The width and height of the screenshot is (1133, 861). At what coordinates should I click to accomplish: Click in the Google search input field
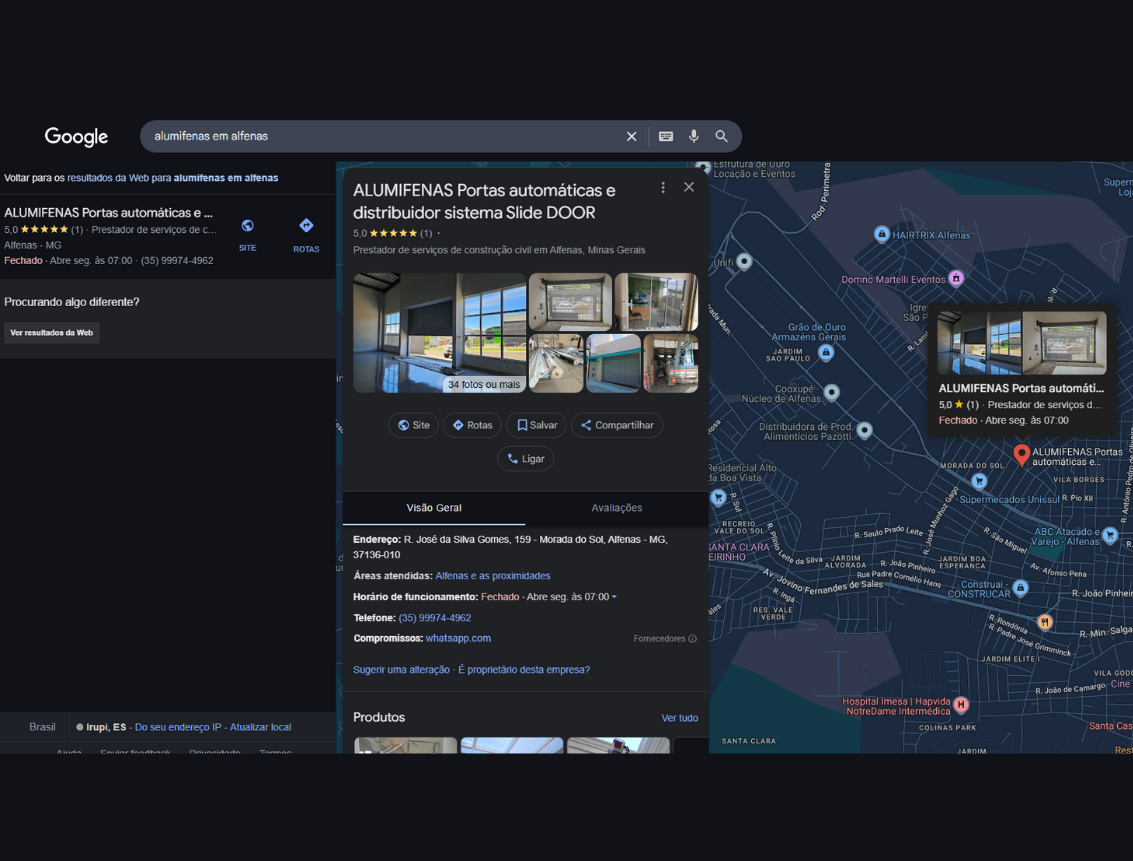383,137
